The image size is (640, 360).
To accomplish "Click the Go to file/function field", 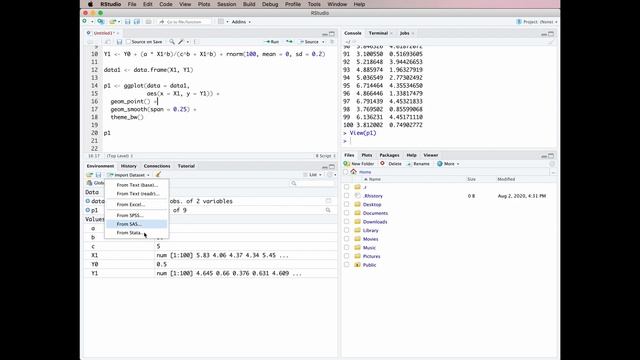I will (x=184, y=22).
